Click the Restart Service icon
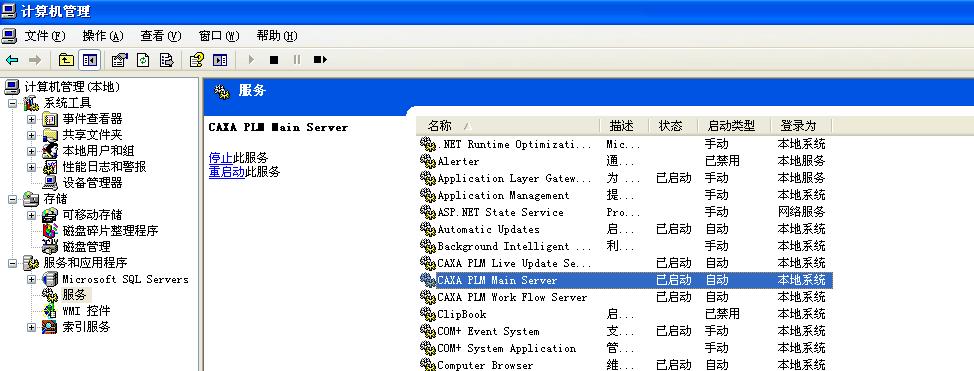This screenshot has width=974, height=371. pos(320,60)
